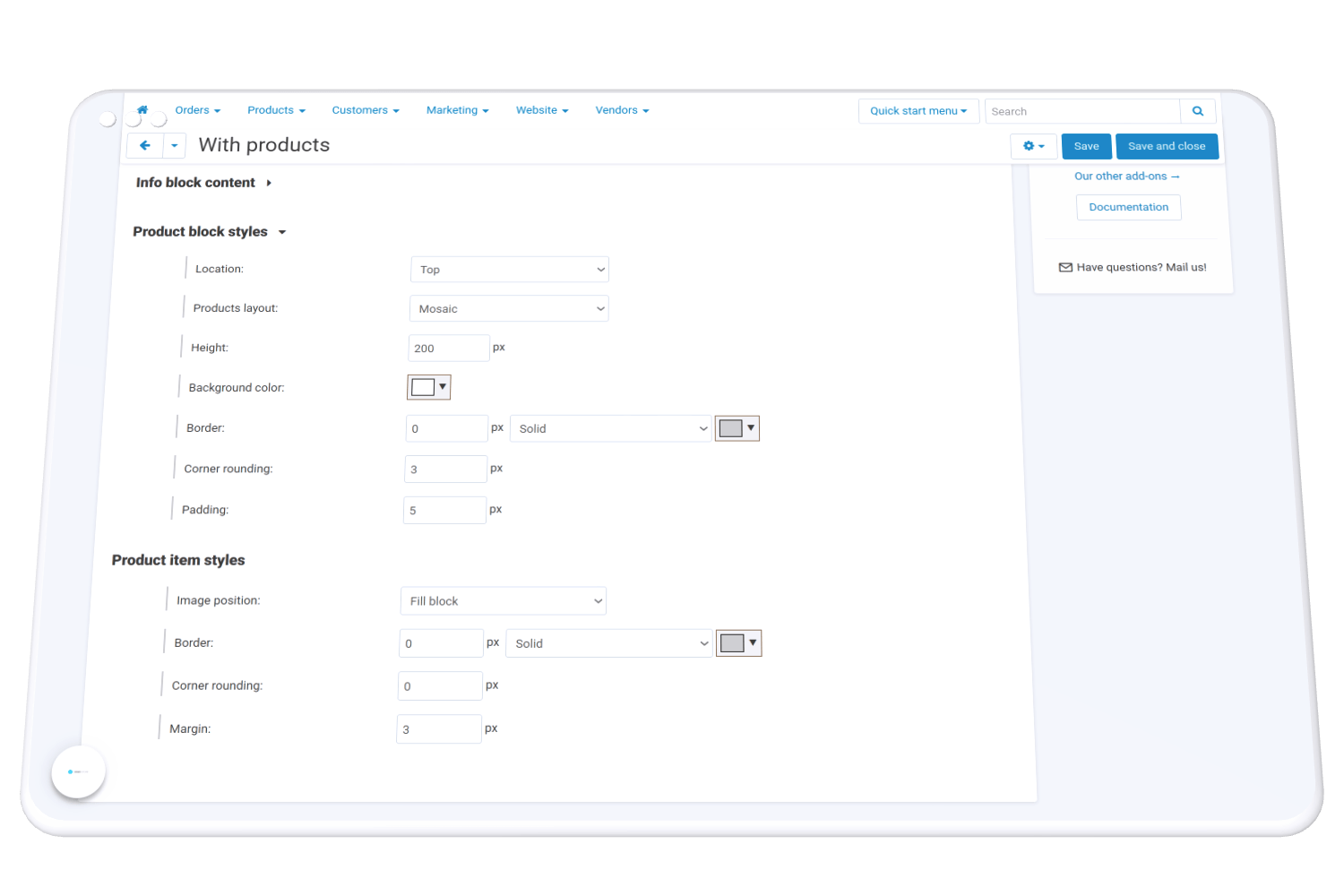Open the gear settings menu
This screenshot has height=896, width=1344.
click(x=1034, y=146)
